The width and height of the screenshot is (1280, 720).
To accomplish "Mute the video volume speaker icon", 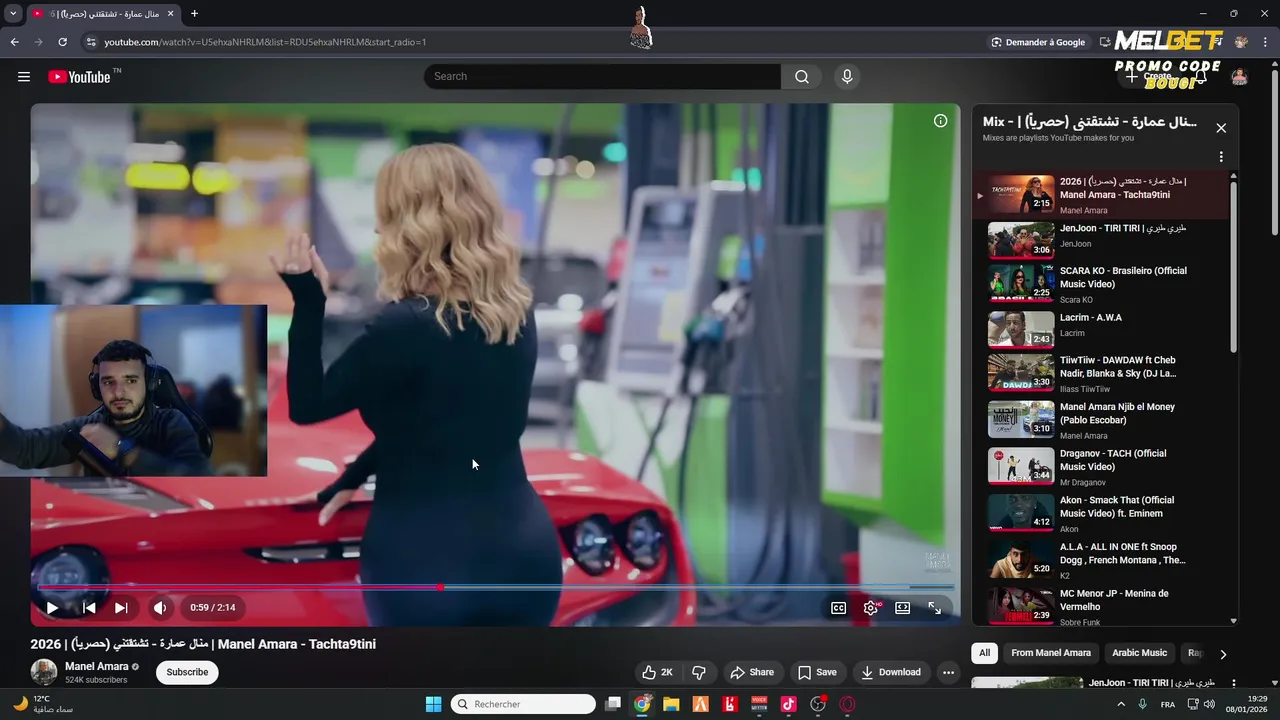I will pyautogui.click(x=160, y=607).
